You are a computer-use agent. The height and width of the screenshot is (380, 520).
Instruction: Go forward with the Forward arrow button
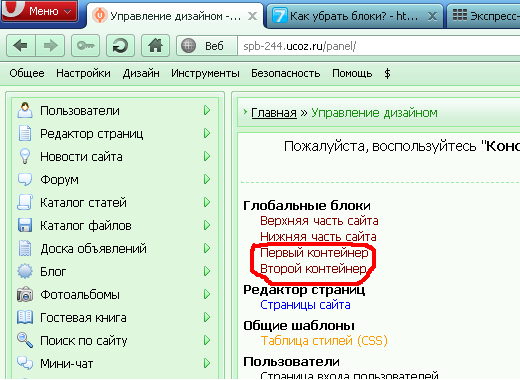click(x=50, y=46)
